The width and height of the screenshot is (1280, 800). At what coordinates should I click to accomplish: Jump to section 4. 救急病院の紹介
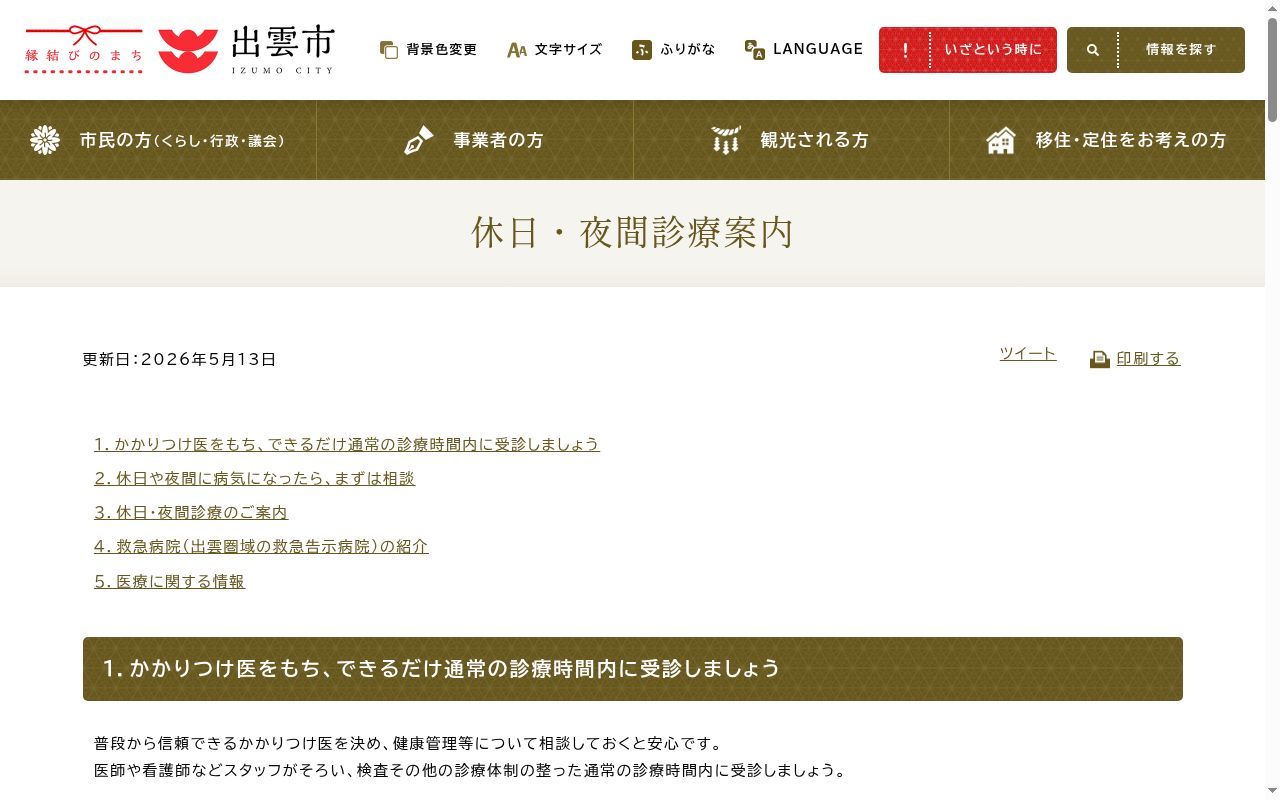261,547
